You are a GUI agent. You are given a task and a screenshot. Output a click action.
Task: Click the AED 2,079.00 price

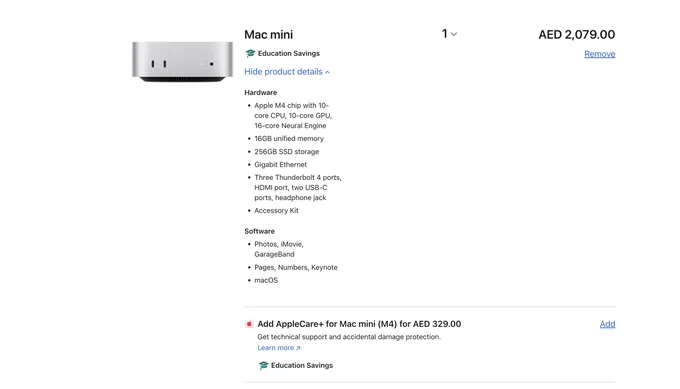click(x=576, y=34)
